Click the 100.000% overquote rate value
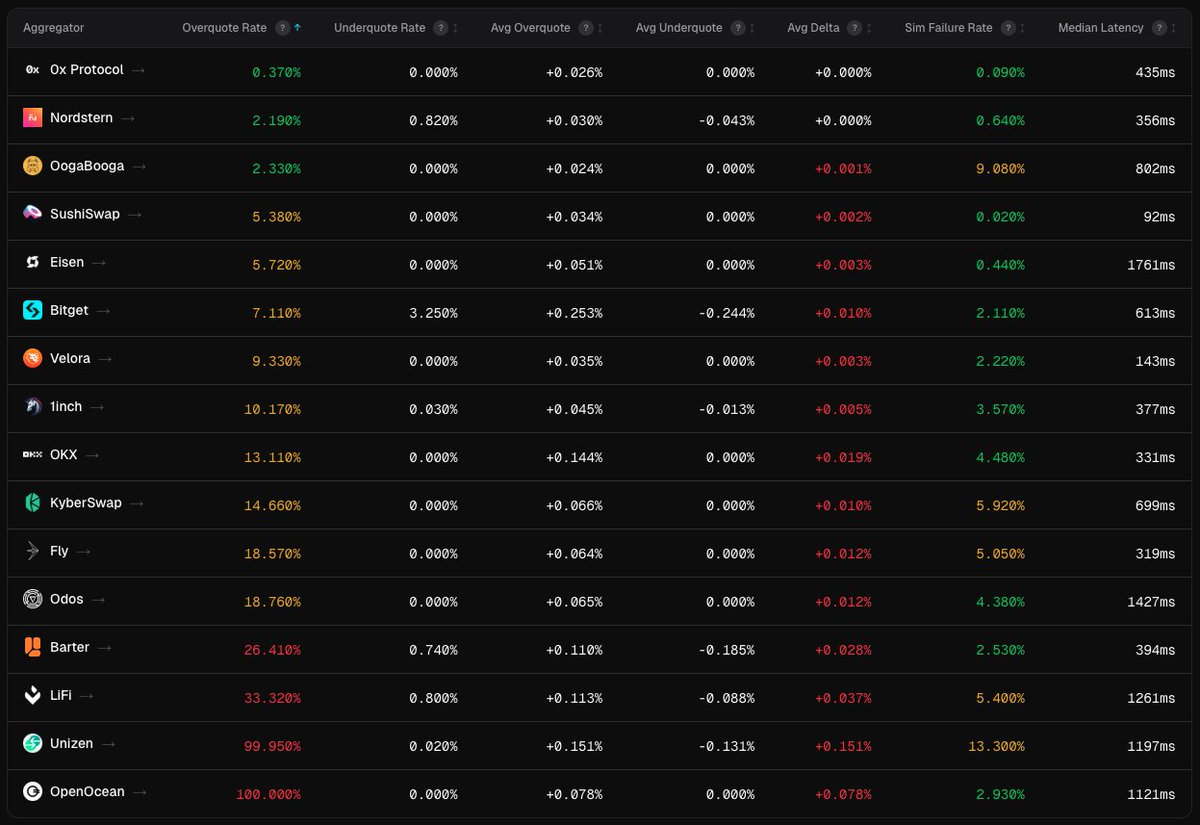1200x825 pixels. point(268,795)
